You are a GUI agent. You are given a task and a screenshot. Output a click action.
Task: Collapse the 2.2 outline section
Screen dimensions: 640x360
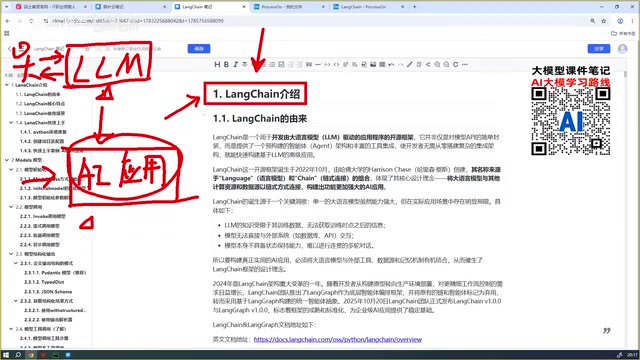coord(11,207)
